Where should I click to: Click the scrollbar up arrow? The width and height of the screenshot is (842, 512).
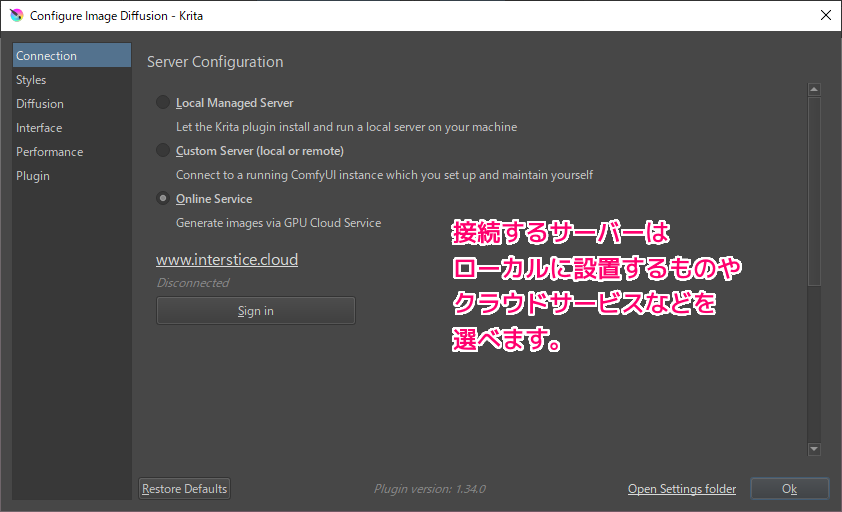[x=814, y=89]
